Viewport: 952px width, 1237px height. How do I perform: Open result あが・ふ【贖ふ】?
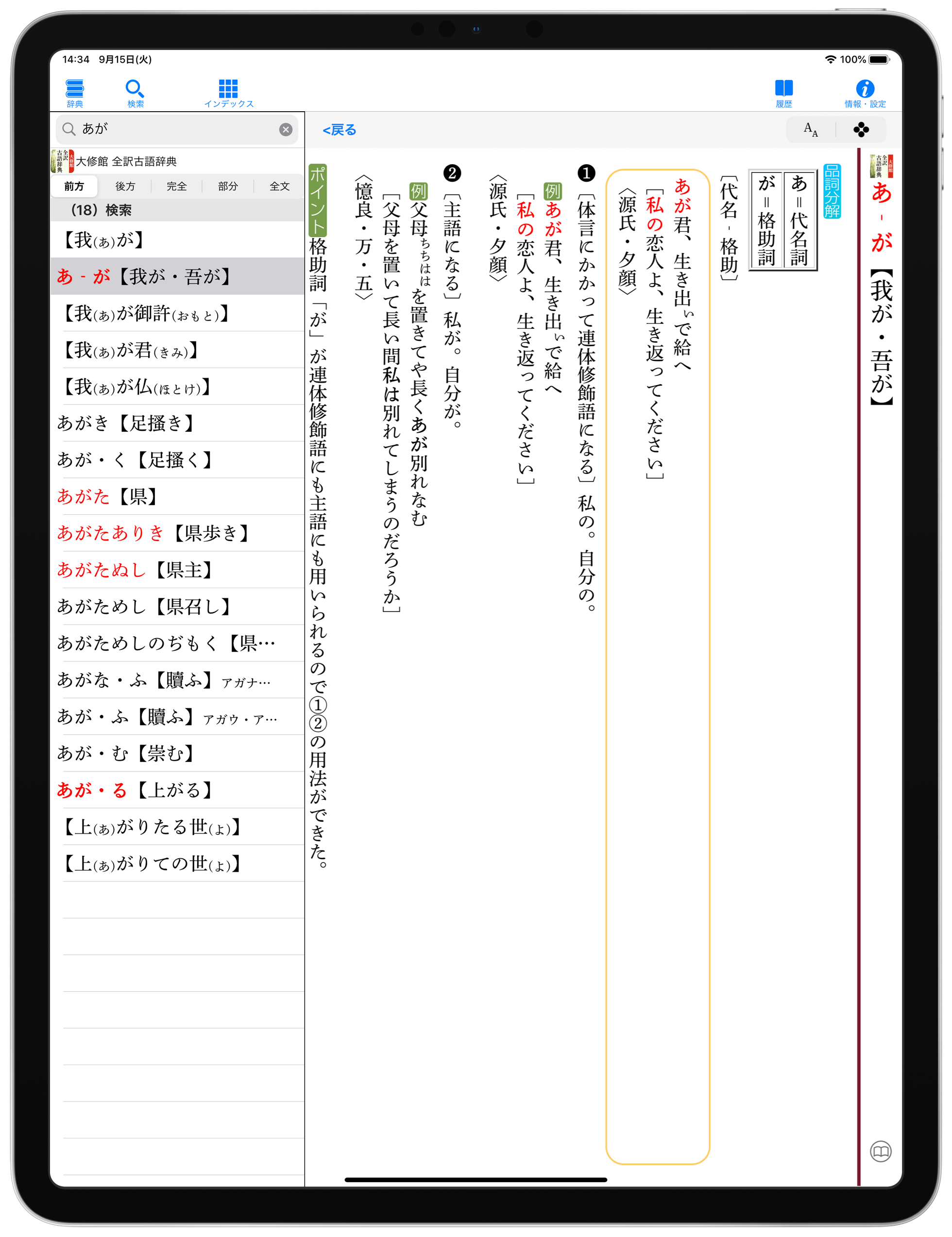tap(177, 716)
